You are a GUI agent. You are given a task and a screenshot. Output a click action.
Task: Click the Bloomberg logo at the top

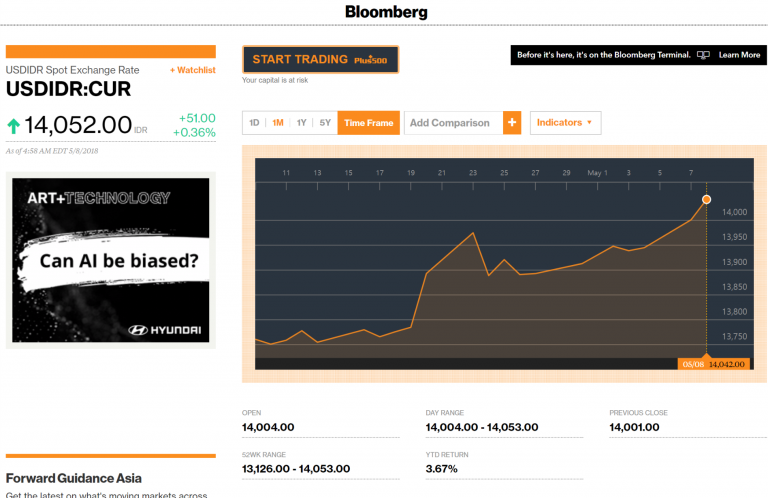point(386,13)
